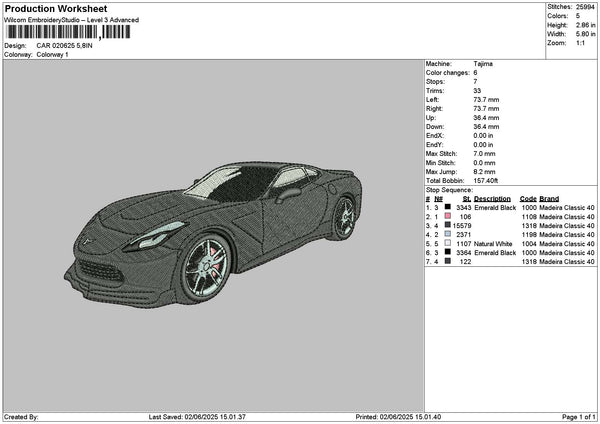The height and width of the screenshot is (424, 600).
Task: Click the light blue swatch in stop row 4
Action: pyautogui.click(x=448, y=234)
